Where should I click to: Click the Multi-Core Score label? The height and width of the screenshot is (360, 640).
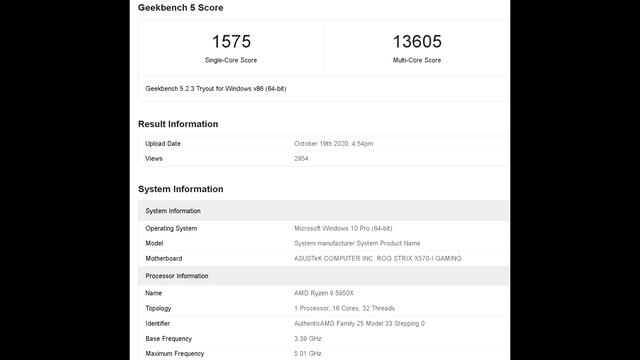click(x=417, y=60)
